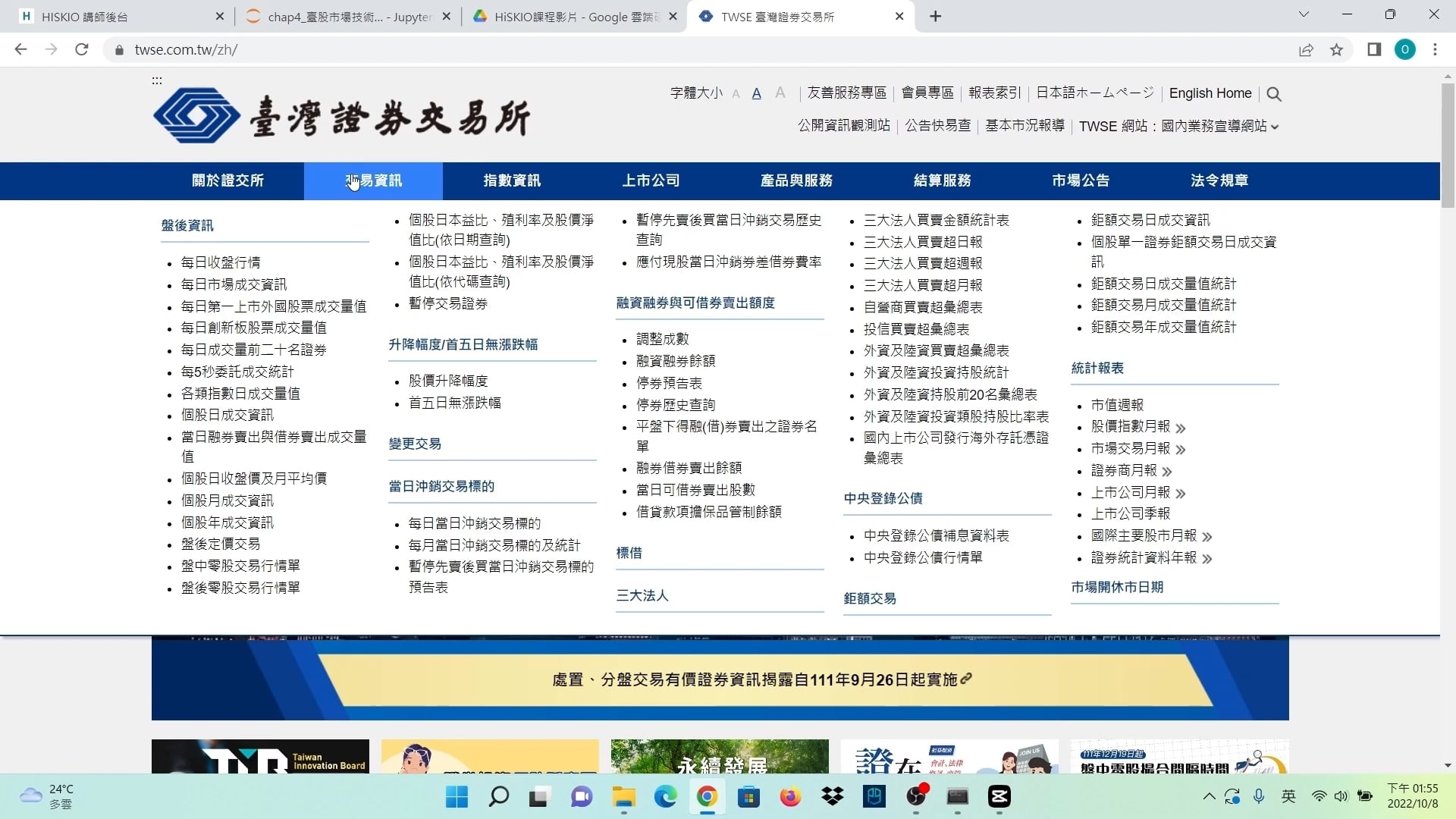Screen dimensions: 1456x819
Task: Click the 臺灣證券交易所 logo
Action: tap(341, 115)
